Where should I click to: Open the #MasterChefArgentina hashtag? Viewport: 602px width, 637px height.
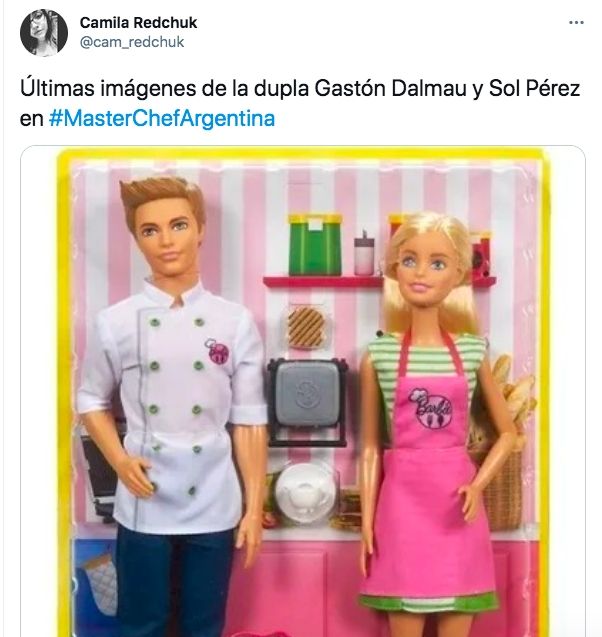(162, 119)
